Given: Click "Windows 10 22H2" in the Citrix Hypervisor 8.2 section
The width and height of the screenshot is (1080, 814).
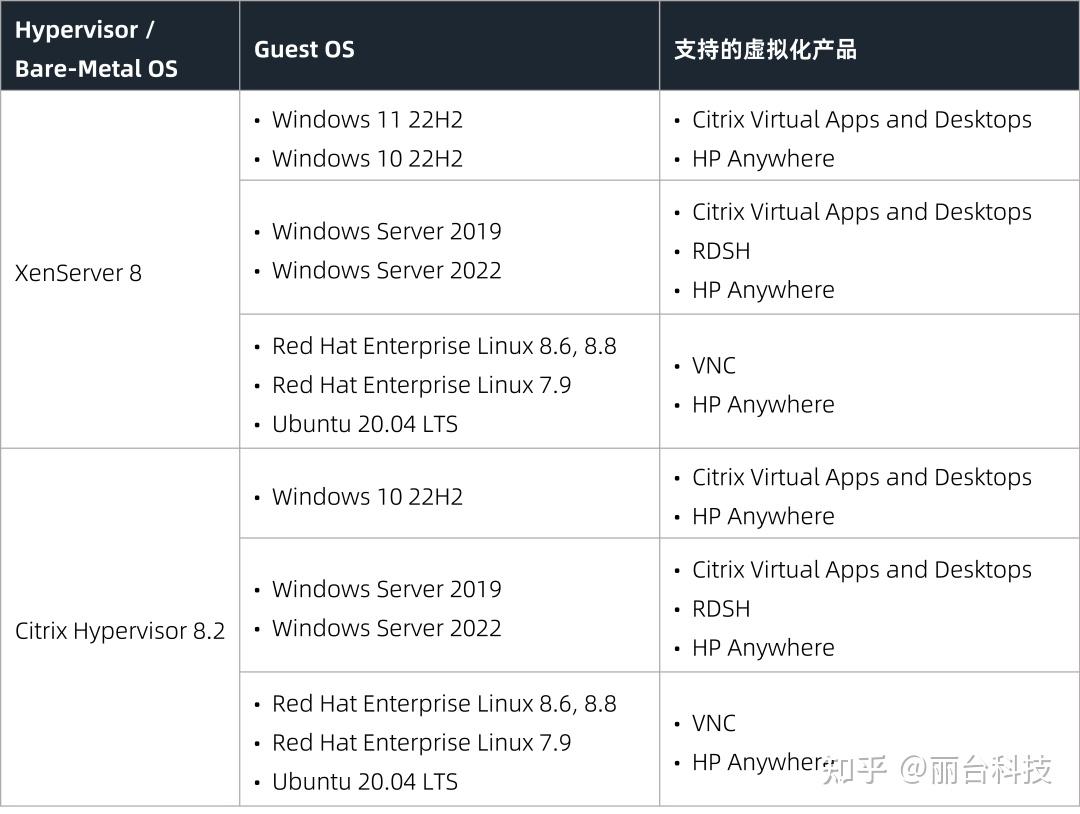Looking at the screenshot, I should pos(367,497).
